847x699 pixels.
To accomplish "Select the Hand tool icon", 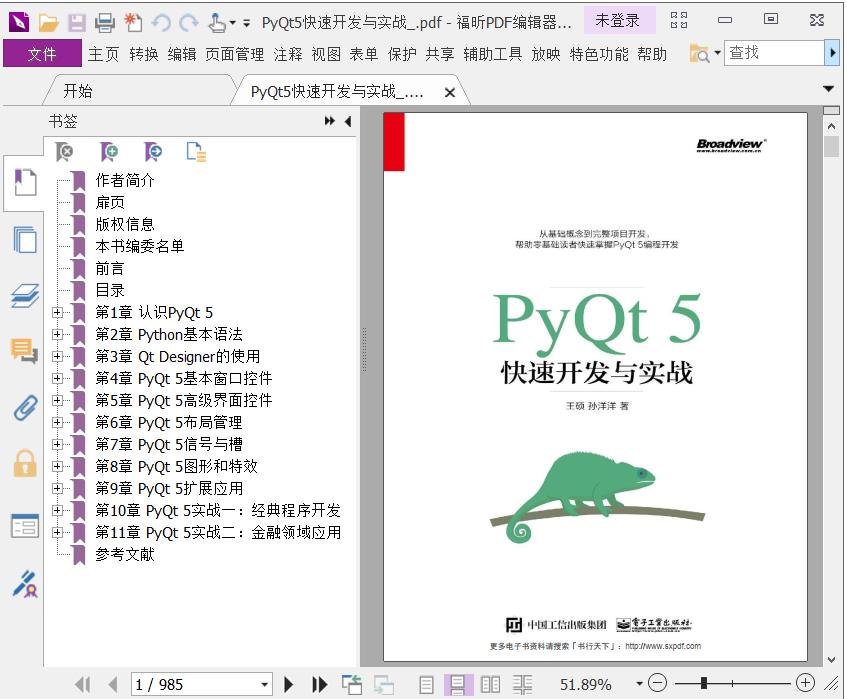I will pyautogui.click(x=217, y=22).
